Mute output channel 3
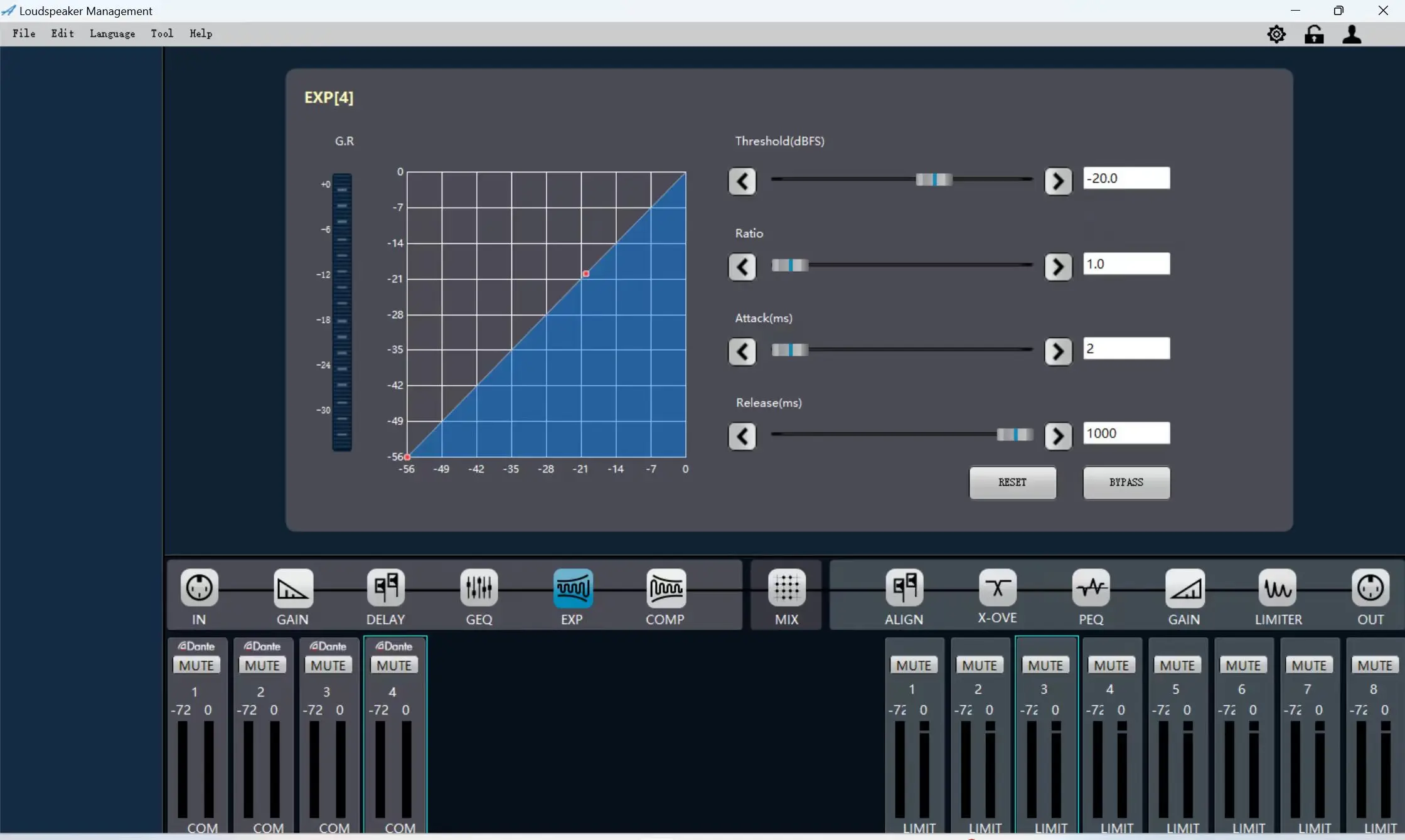 [1045, 666]
